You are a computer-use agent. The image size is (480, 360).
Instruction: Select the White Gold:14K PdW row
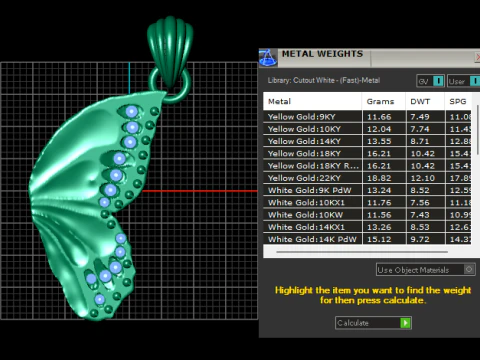coord(367,239)
